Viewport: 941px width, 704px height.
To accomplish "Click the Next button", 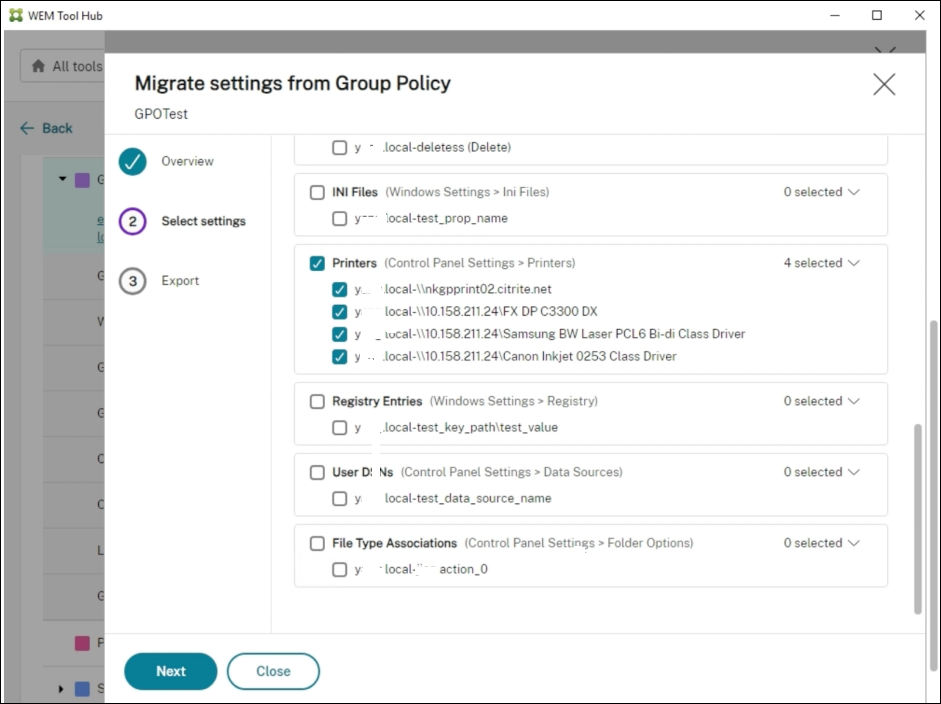I will pos(170,671).
